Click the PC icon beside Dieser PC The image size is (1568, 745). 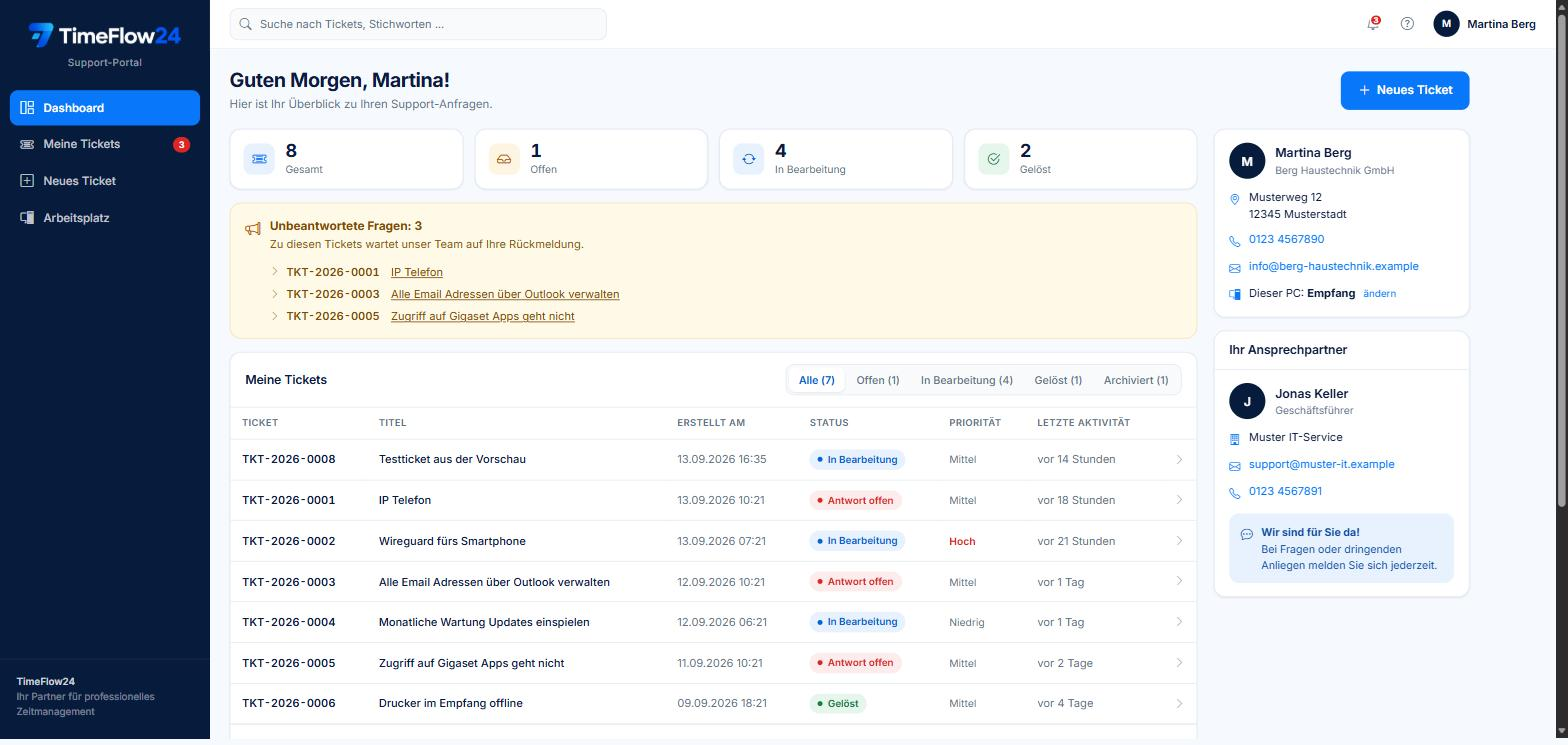(x=1234, y=295)
